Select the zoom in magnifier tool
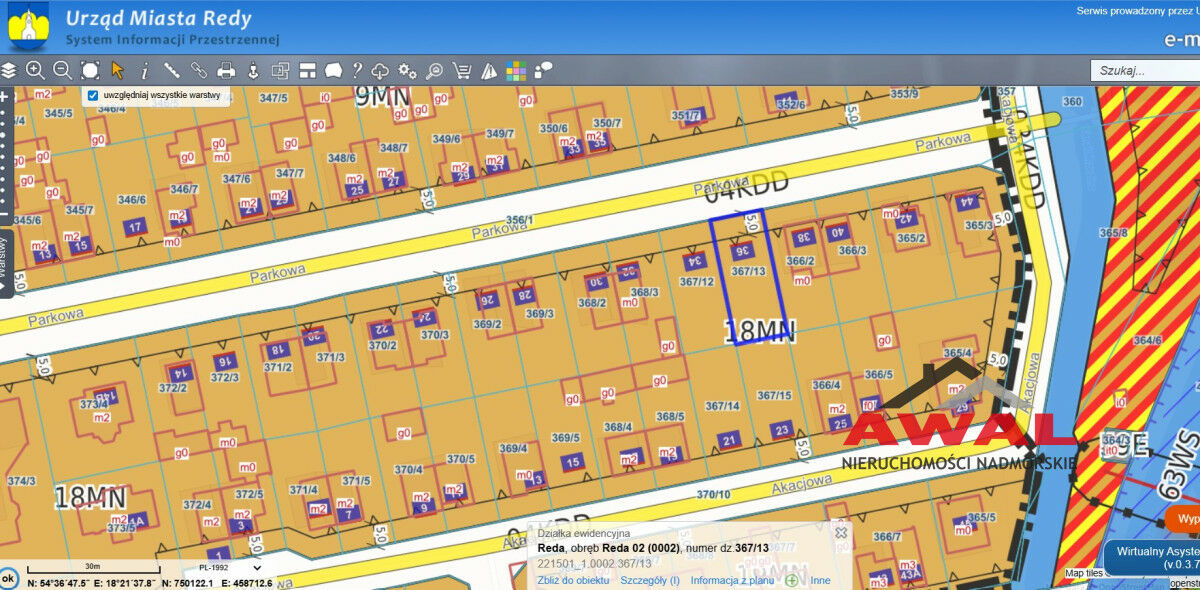 (x=35, y=71)
